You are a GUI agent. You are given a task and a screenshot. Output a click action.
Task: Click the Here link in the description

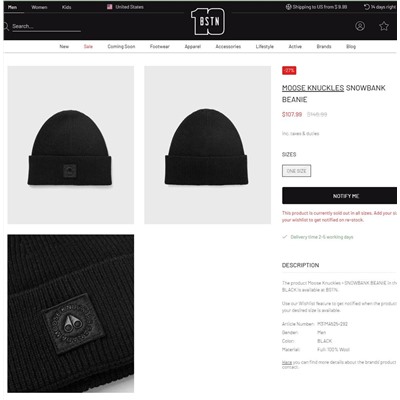point(287,362)
